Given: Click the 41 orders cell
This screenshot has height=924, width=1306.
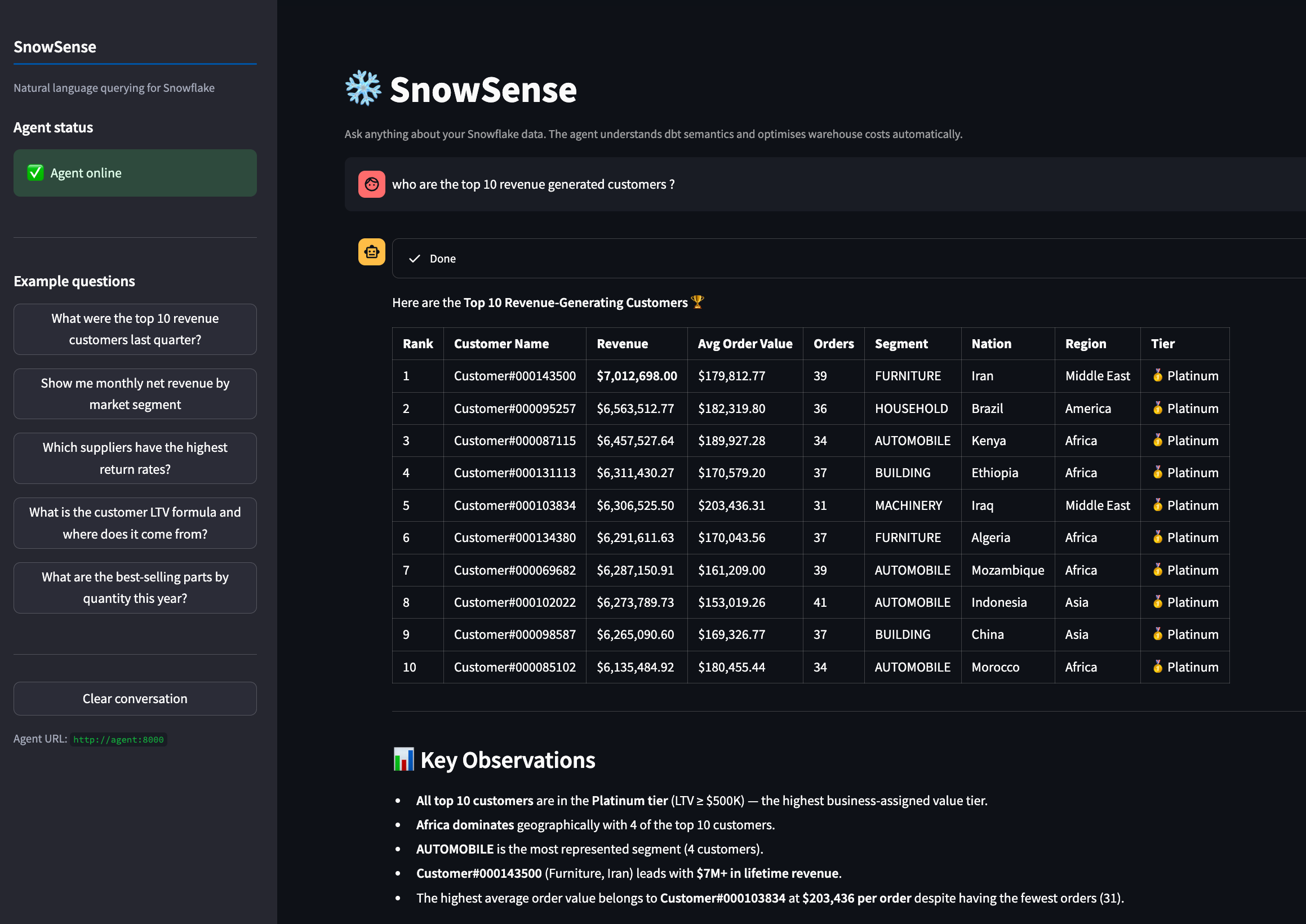Looking at the screenshot, I should (x=834, y=602).
